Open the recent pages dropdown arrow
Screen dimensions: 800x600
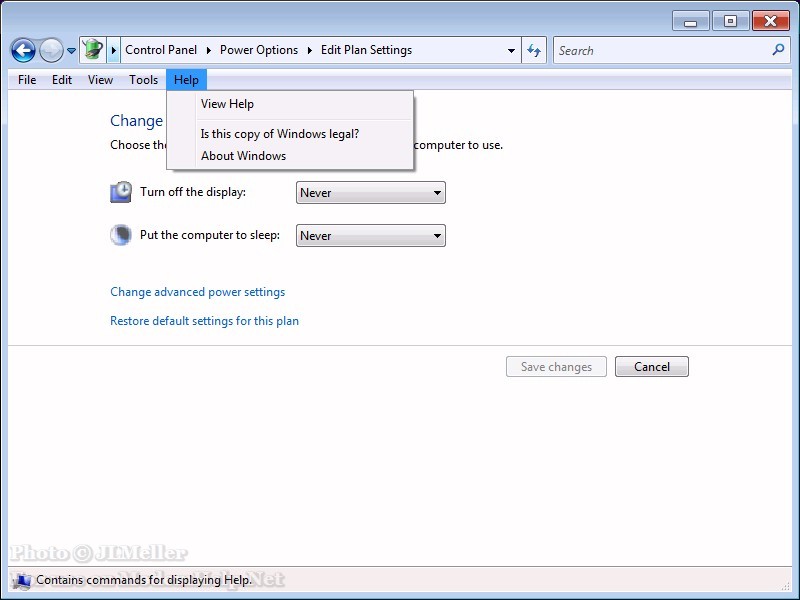(71, 51)
